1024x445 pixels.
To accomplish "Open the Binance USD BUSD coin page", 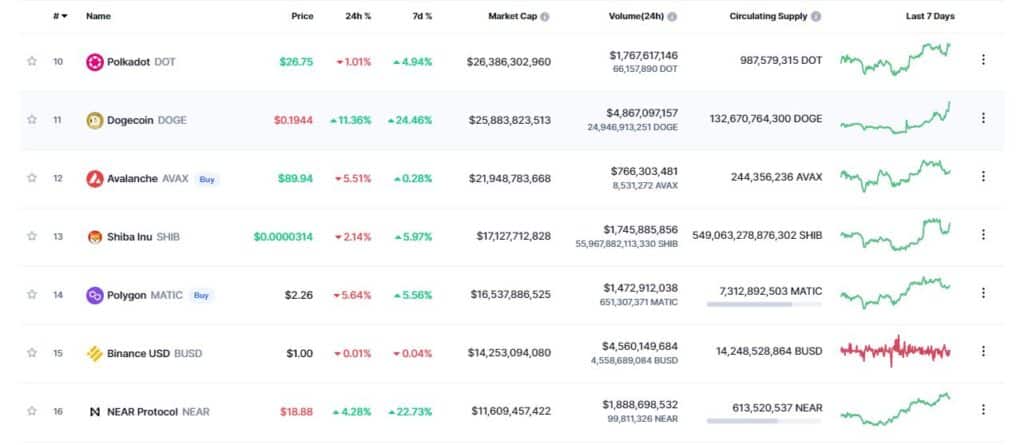I will point(154,354).
